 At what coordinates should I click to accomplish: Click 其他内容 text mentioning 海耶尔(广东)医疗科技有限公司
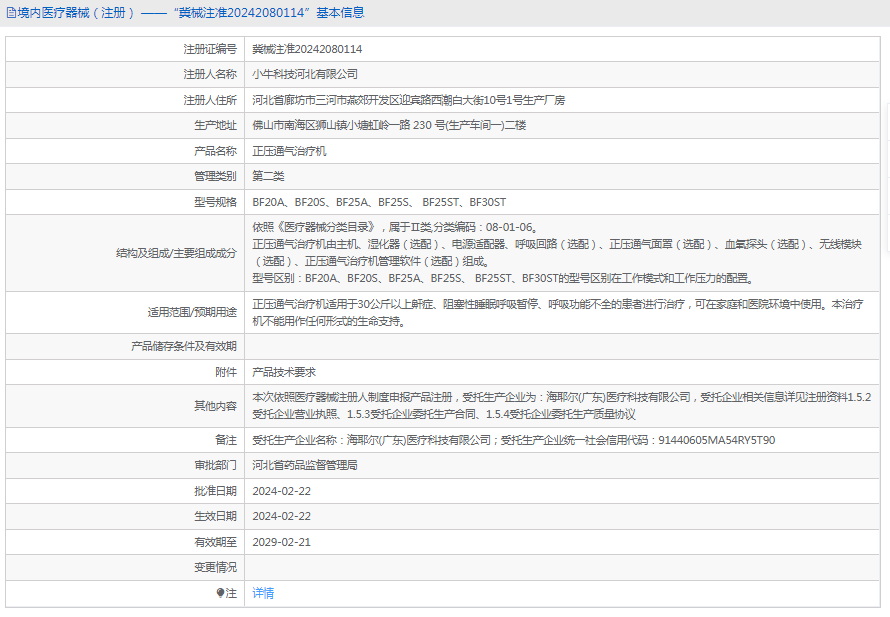[562, 406]
